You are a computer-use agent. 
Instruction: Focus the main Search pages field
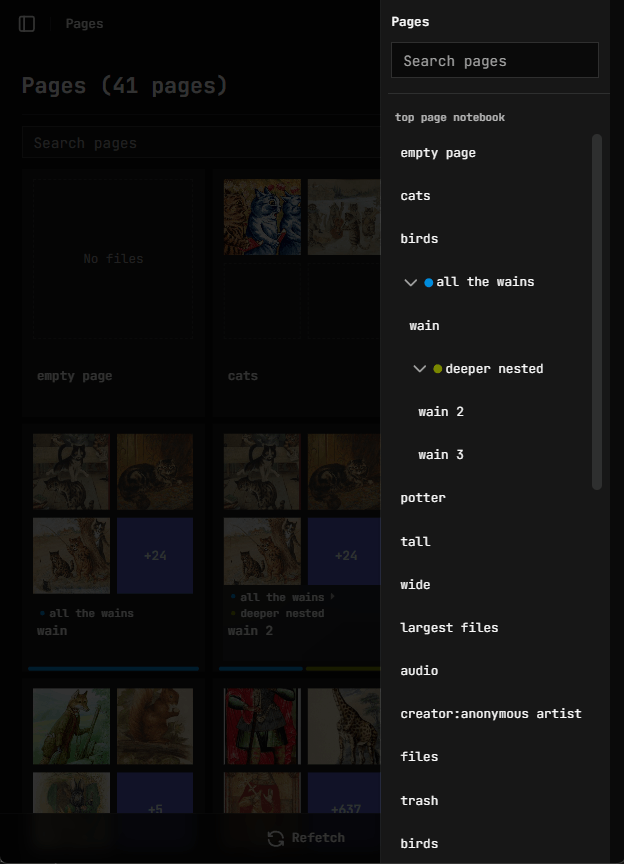click(201, 143)
